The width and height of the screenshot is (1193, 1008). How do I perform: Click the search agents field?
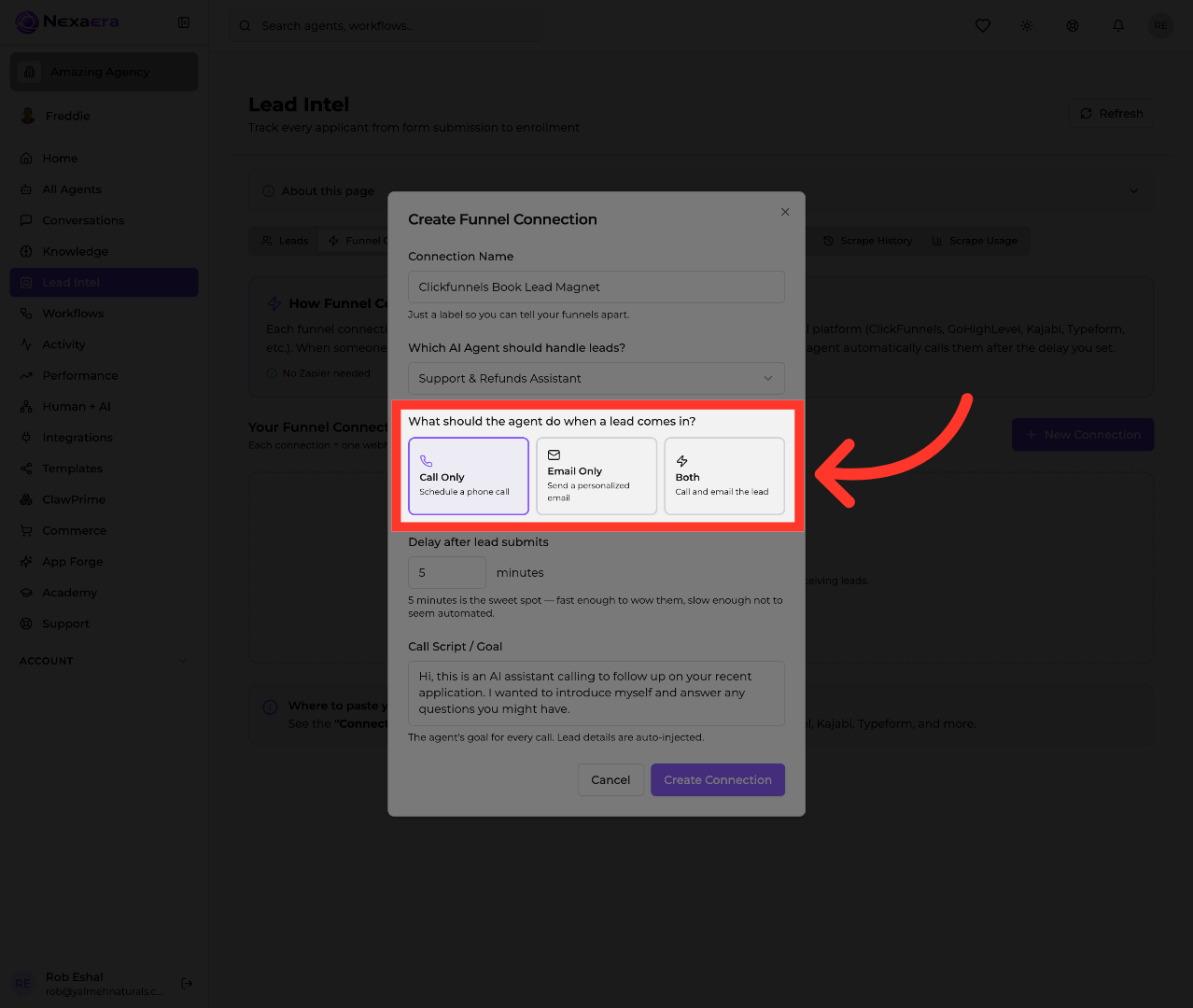click(x=385, y=25)
